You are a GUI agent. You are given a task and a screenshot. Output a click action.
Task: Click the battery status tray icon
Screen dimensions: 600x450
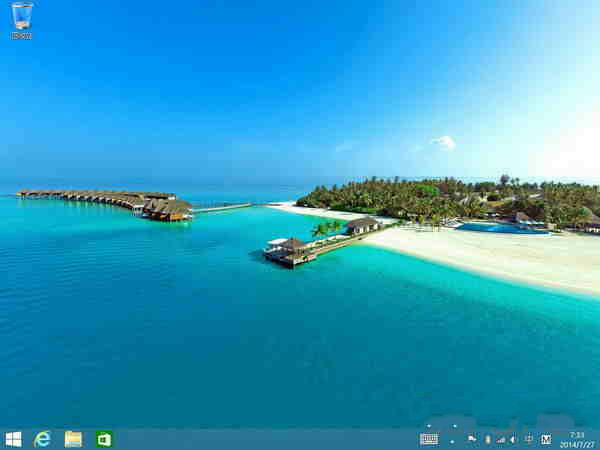[488, 439]
